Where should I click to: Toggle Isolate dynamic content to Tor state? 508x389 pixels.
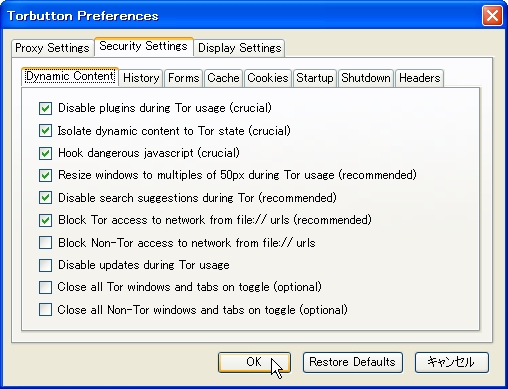point(45,131)
